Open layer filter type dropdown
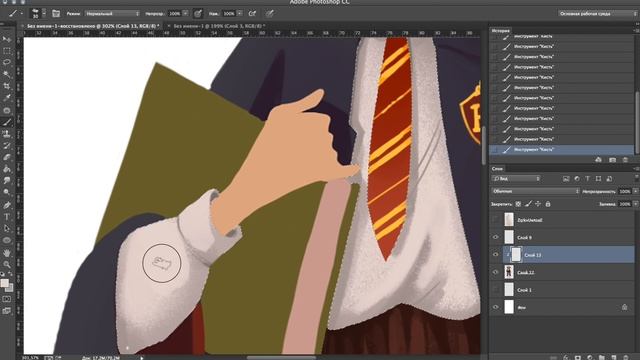640x360 pixels. click(x=516, y=179)
